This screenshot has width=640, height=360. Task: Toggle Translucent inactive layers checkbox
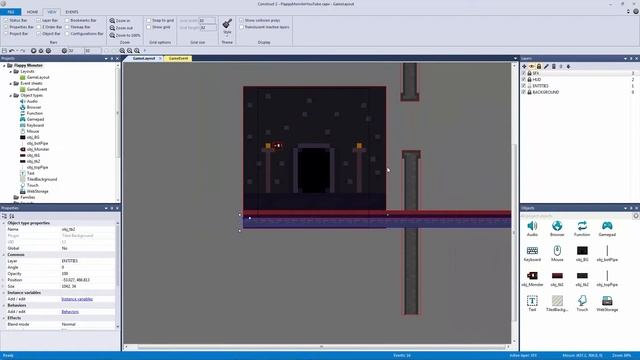click(x=241, y=27)
